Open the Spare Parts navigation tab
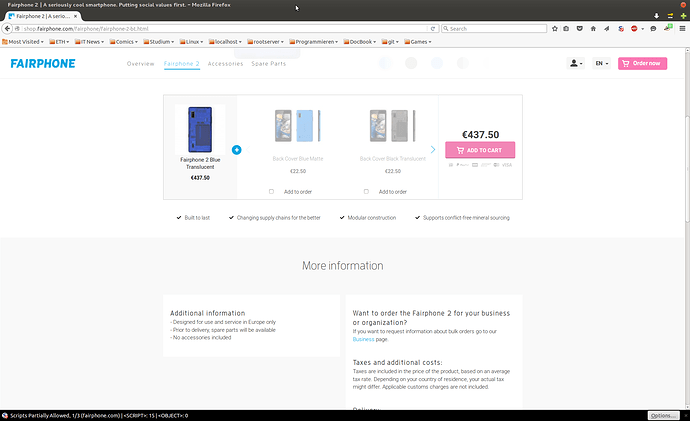Image resolution: width=690 pixels, height=421 pixels. (268, 64)
